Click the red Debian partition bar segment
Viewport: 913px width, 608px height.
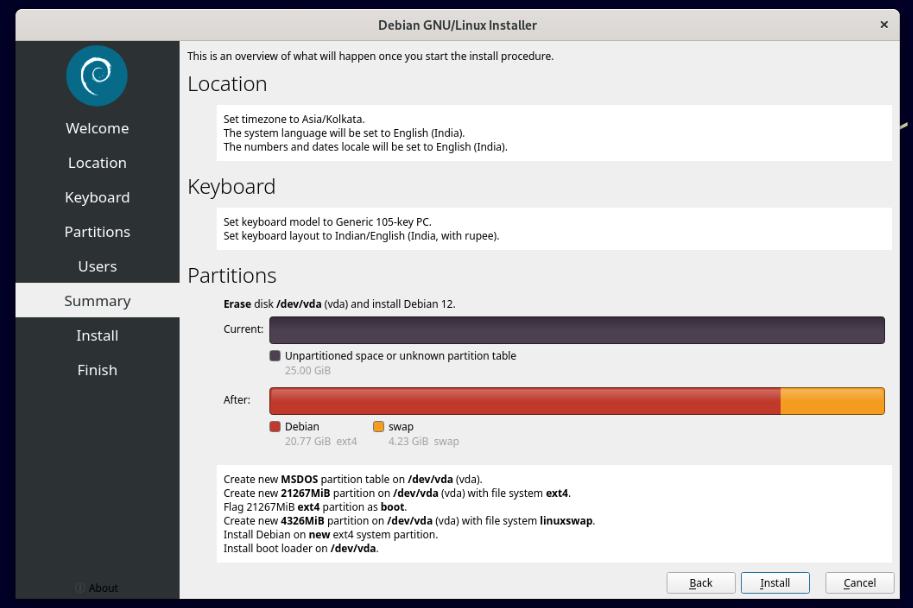(x=525, y=401)
